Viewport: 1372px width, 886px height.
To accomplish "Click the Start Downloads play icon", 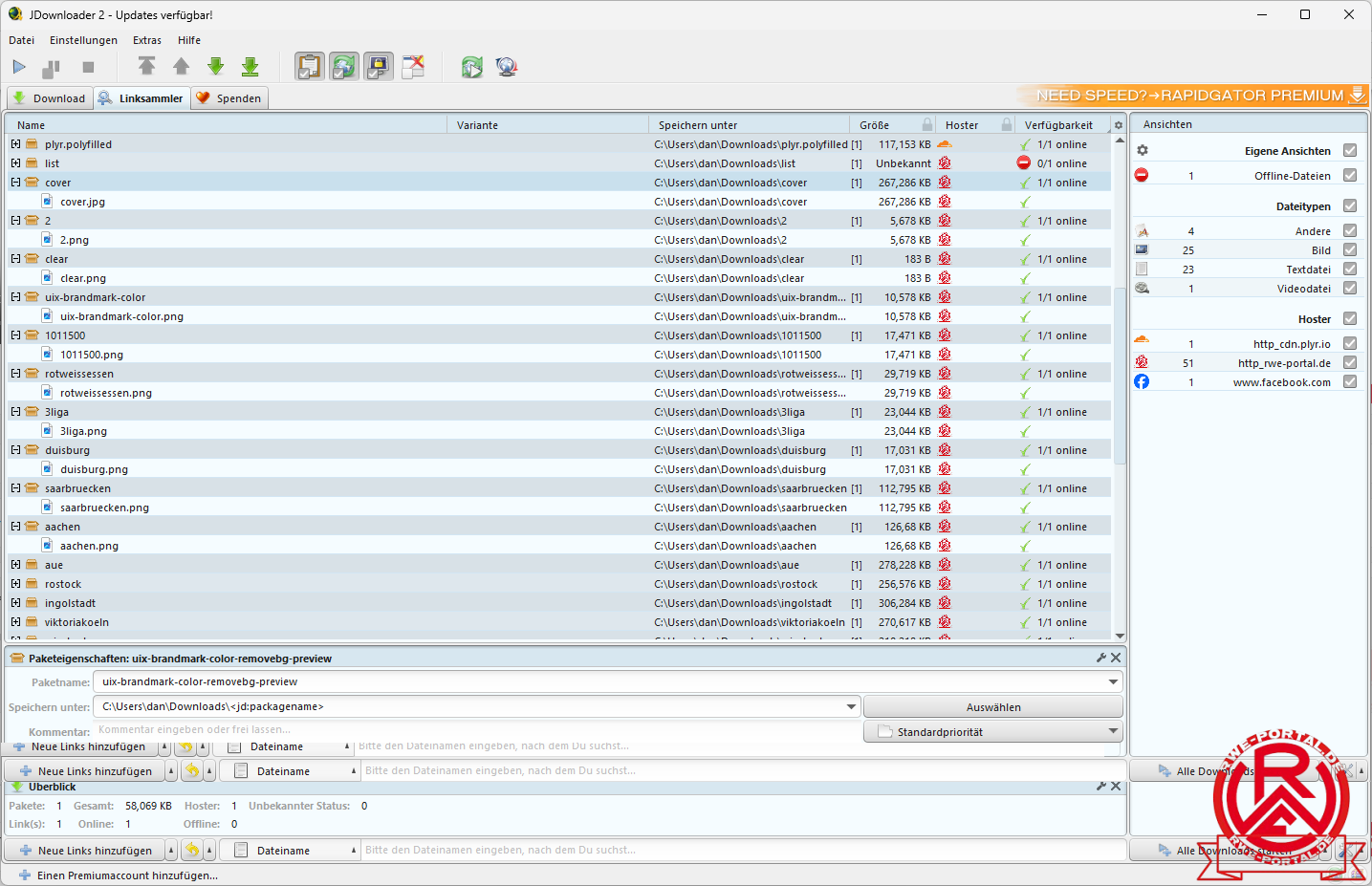I will tap(19, 67).
